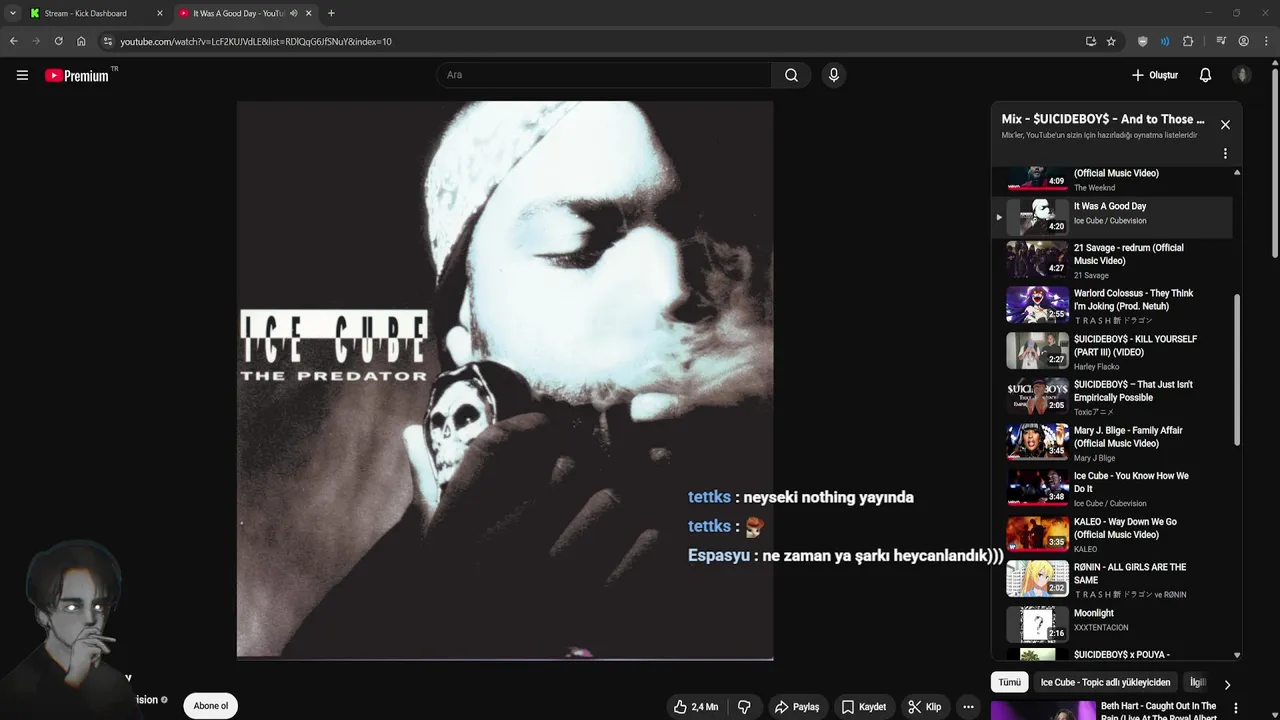Save video with Kaydet button
The height and width of the screenshot is (720, 1280).
tap(863, 707)
